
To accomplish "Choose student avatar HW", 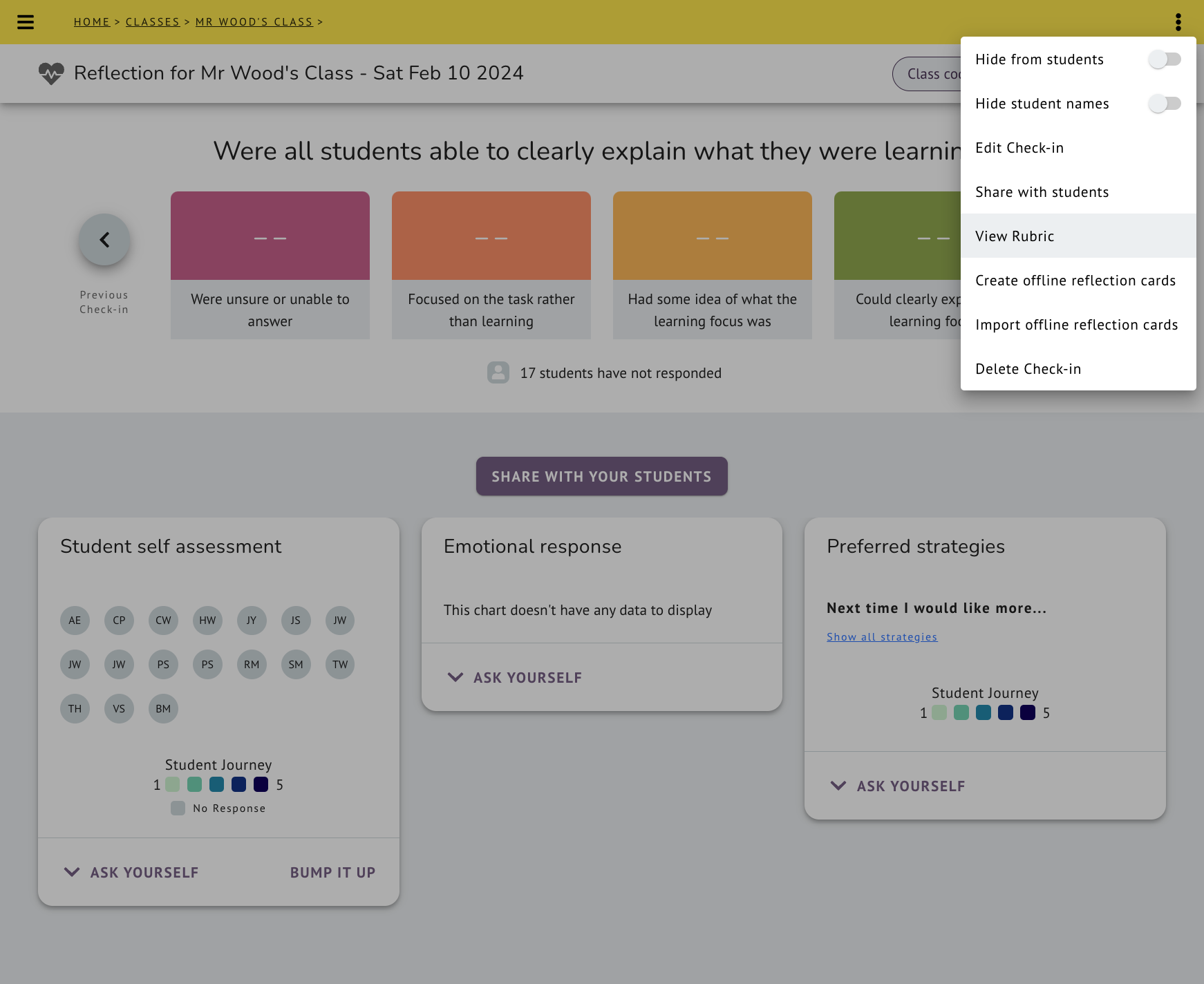I will (207, 621).
